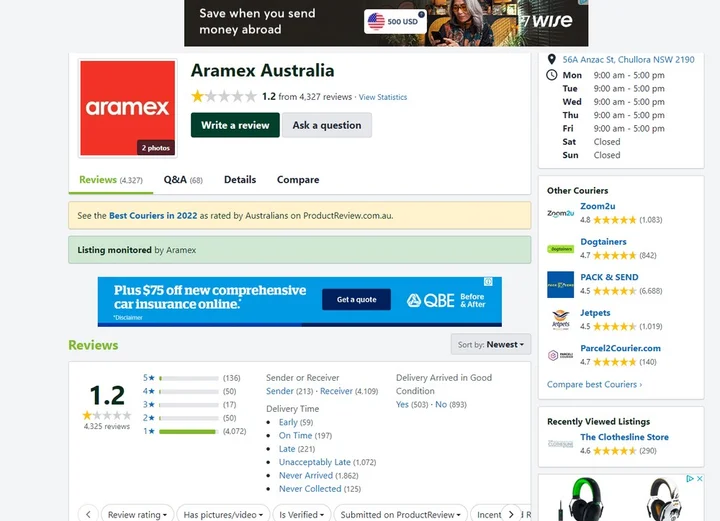Click the Jetpets logo icon
The width and height of the screenshot is (720, 521).
coord(561,320)
